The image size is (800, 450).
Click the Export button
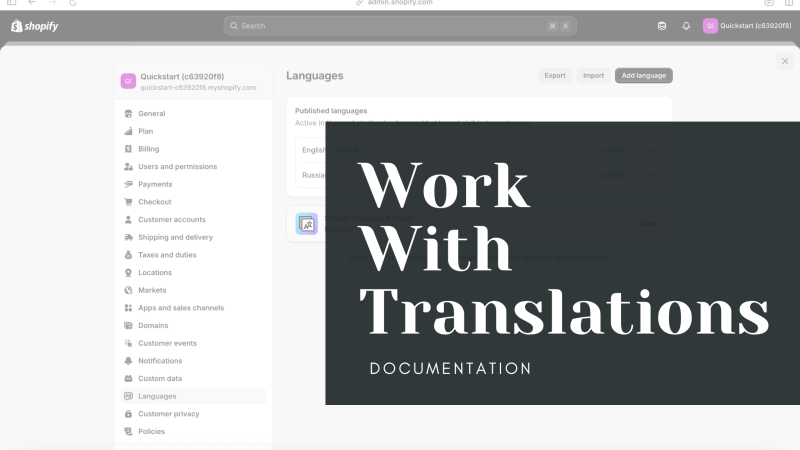pos(555,76)
